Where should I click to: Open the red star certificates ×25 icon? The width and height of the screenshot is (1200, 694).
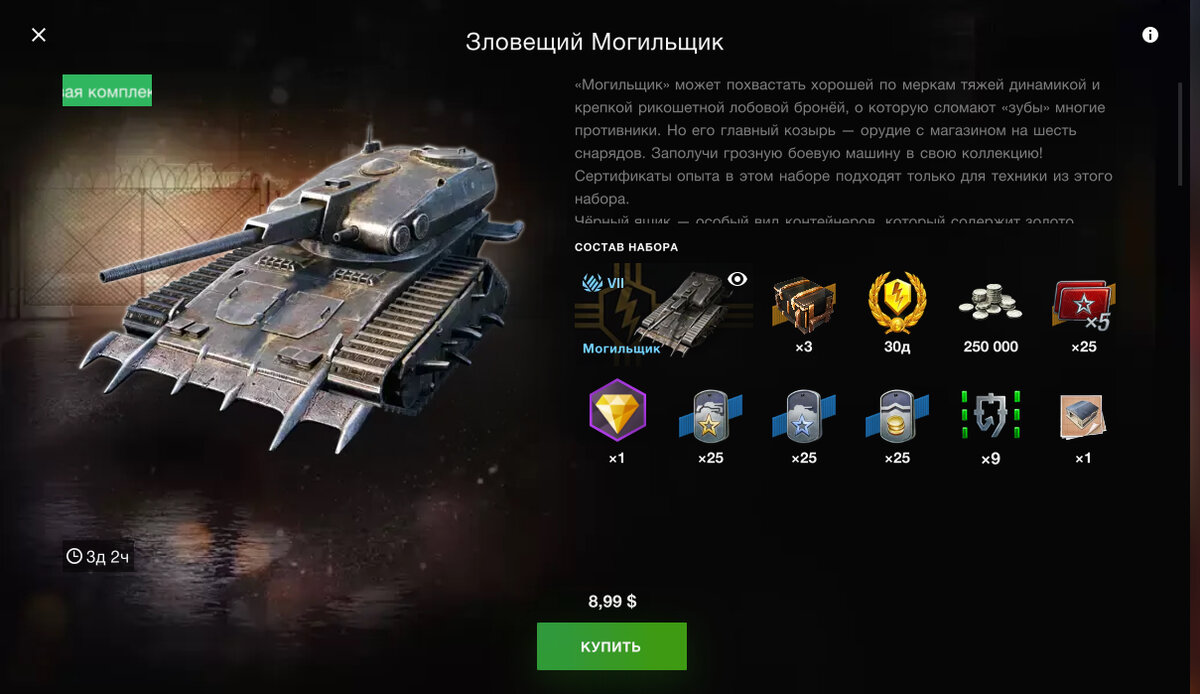tap(1084, 305)
